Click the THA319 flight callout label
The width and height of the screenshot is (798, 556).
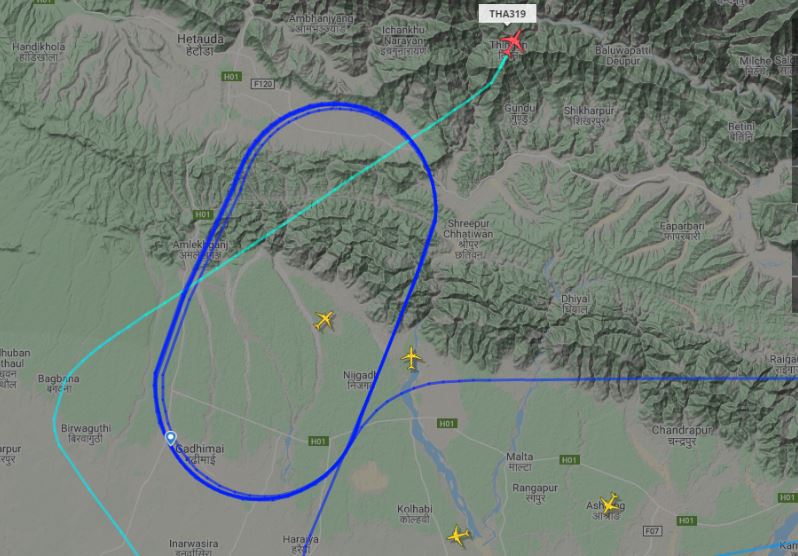tap(507, 14)
